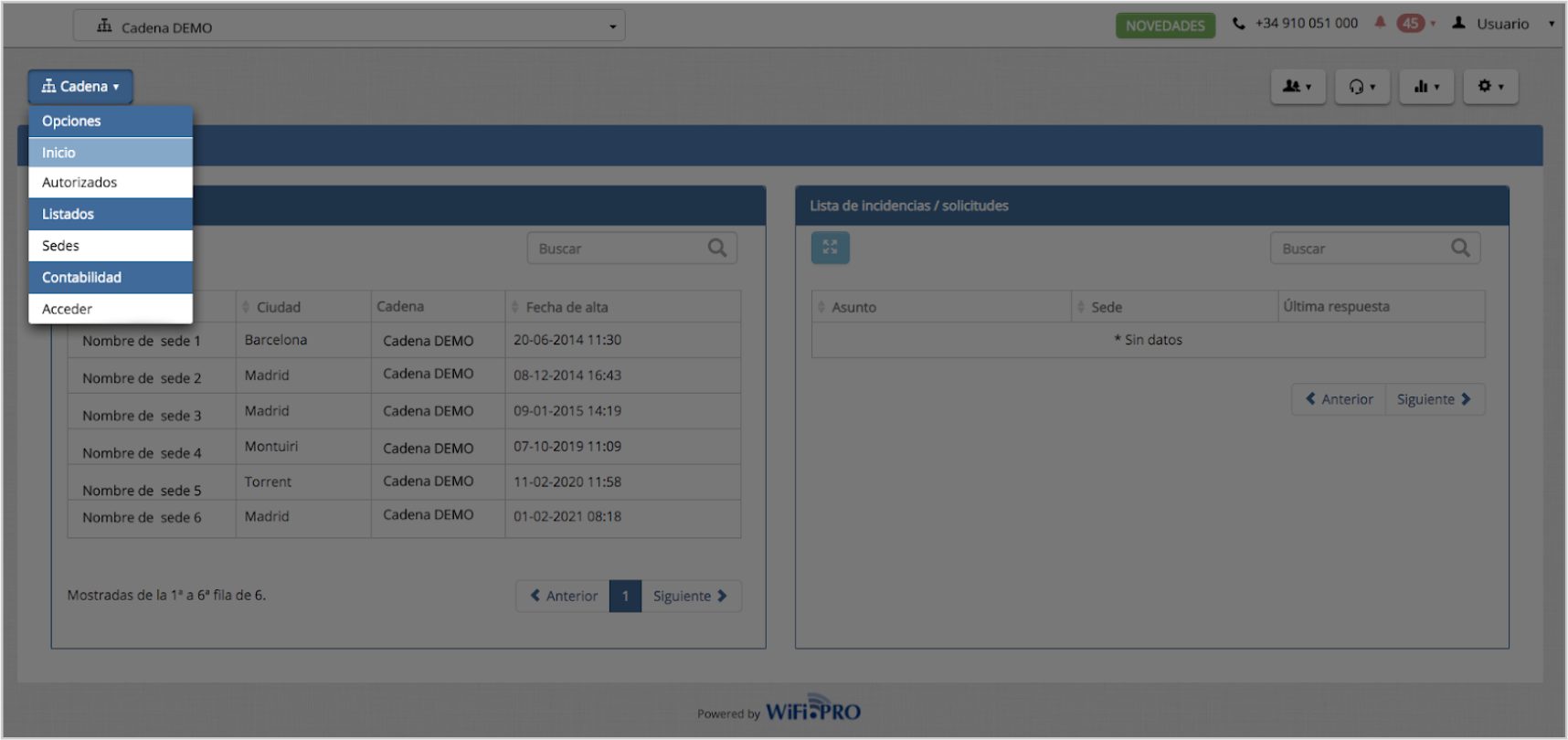The image size is (1568, 740).
Task: Click Anterior in incidencias pagination
Action: click(x=1339, y=399)
